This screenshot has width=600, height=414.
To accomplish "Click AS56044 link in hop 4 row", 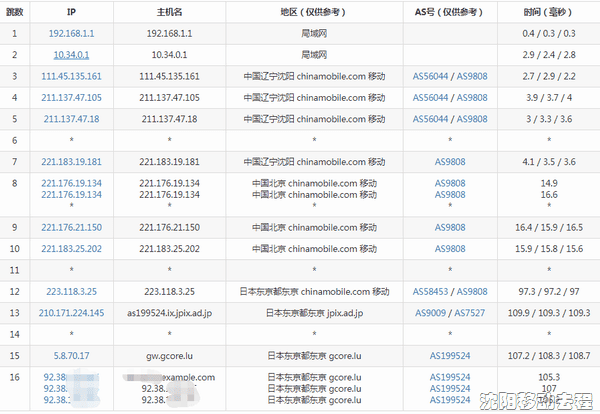I will [430, 98].
